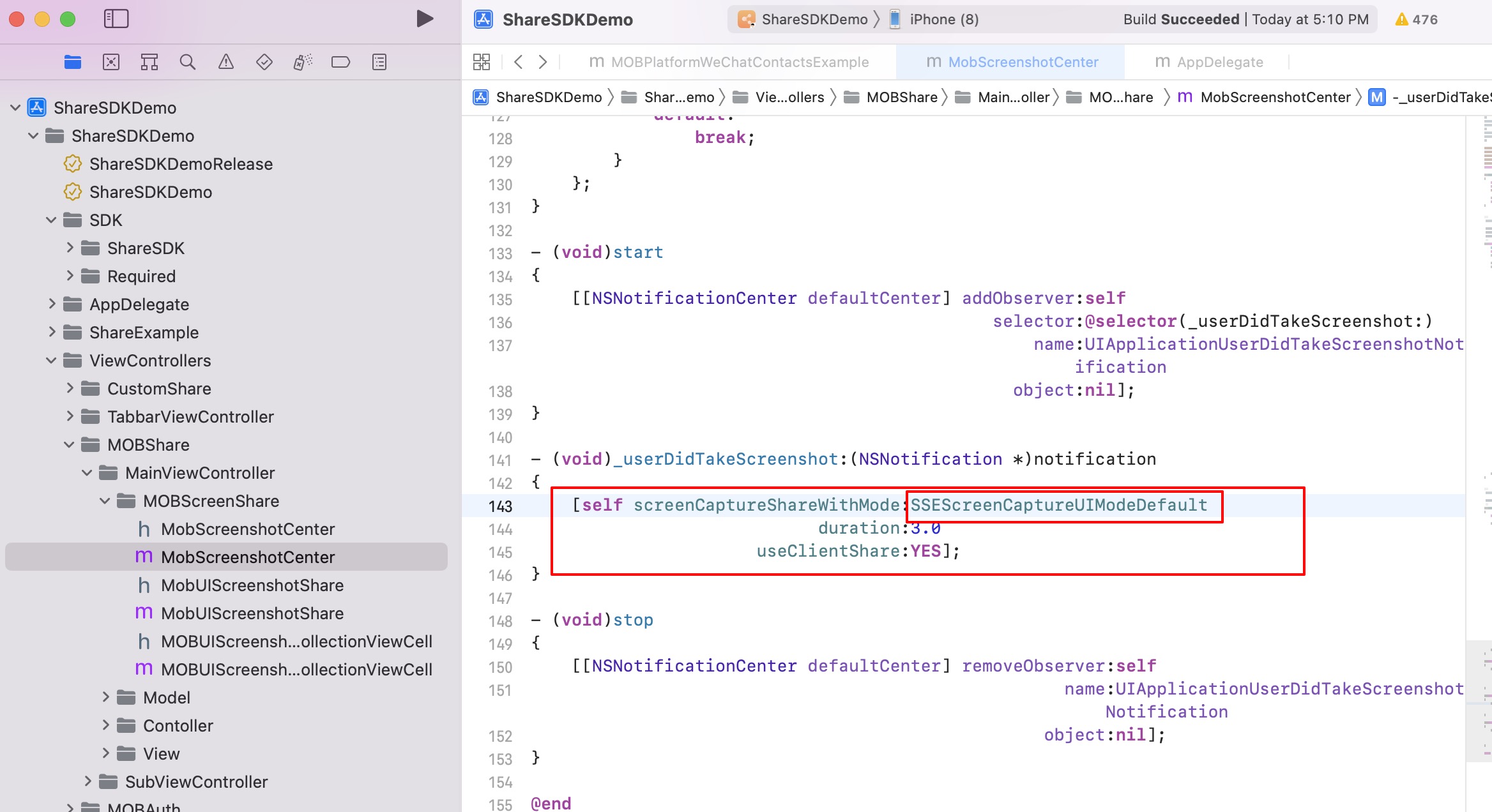The height and width of the screenshot is (812, 1492).
Task: Run the ShareSDKDemo build
Action: click(425, 19)
